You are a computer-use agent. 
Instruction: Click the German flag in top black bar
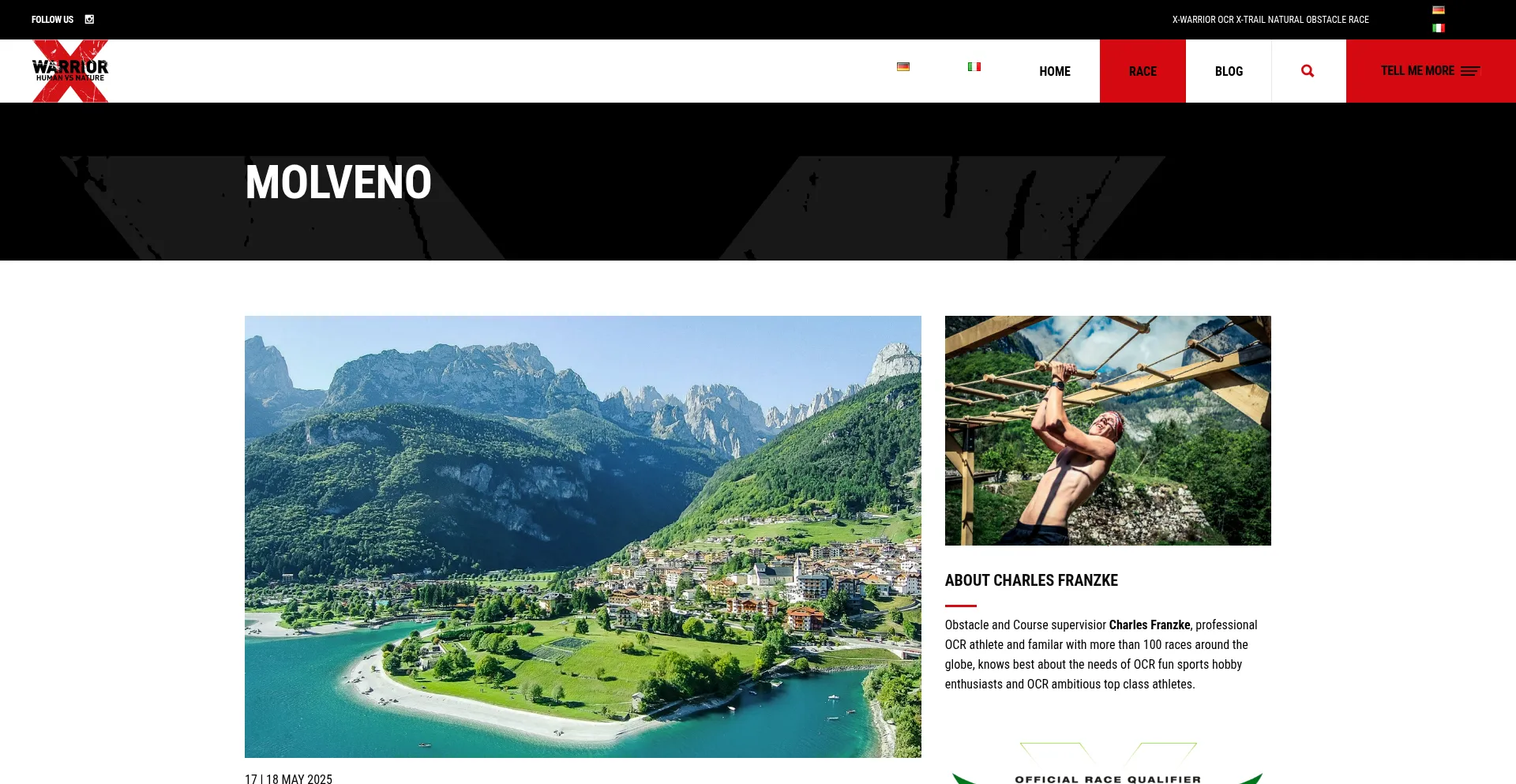pyautogui.click(x=1439, y=10)
